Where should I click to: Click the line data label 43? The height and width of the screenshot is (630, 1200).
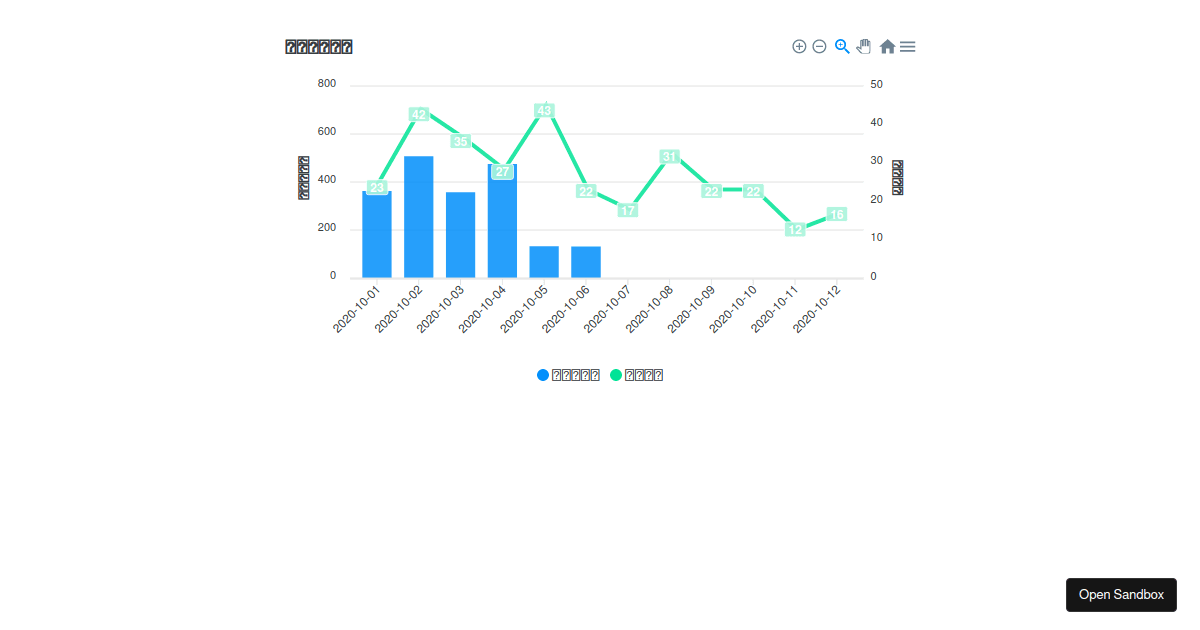pyautogui.click(x=544, y=111)
